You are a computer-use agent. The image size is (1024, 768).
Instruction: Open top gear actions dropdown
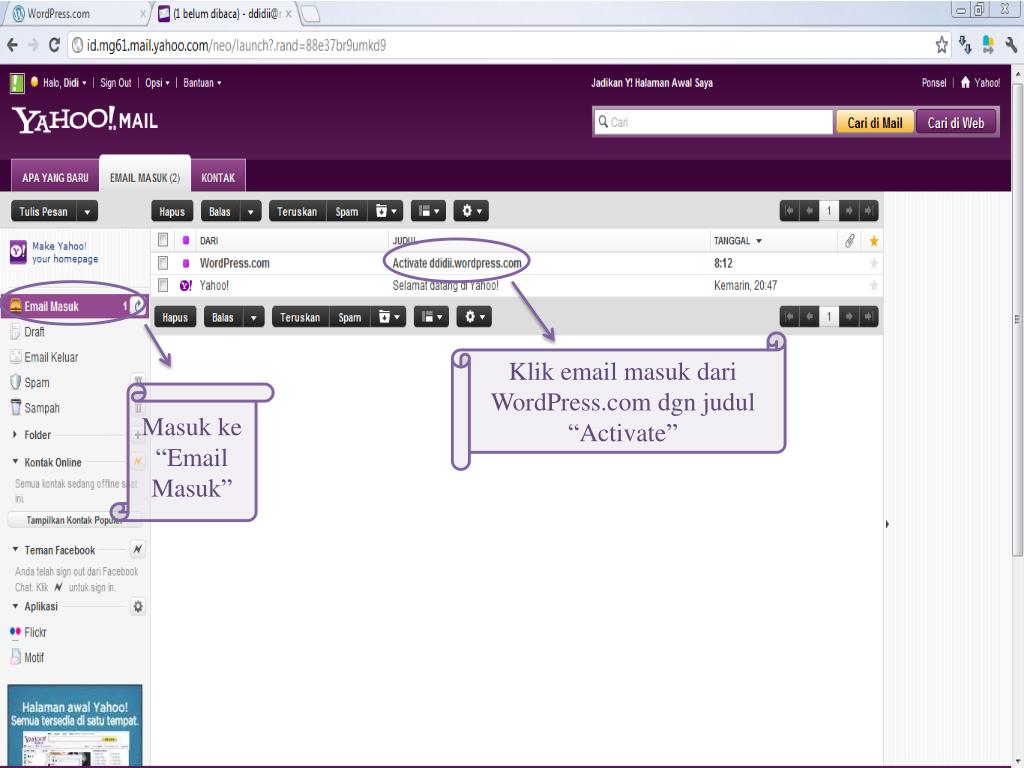pyautogui.click(x=471, y=211)
